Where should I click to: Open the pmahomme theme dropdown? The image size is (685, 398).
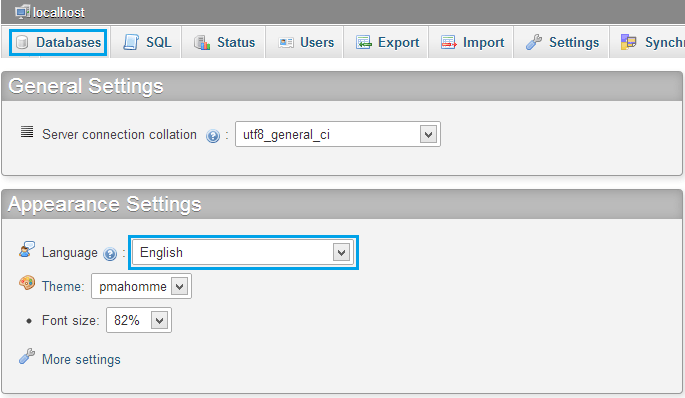141,286
